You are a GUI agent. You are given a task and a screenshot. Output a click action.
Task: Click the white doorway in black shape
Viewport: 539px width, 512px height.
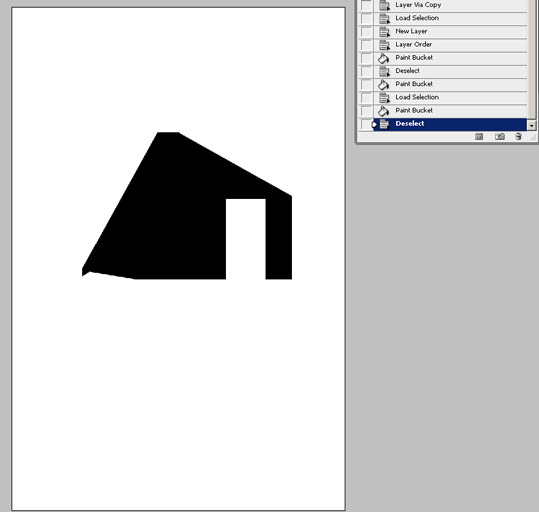pyautogui.click(x=245, y=239)
